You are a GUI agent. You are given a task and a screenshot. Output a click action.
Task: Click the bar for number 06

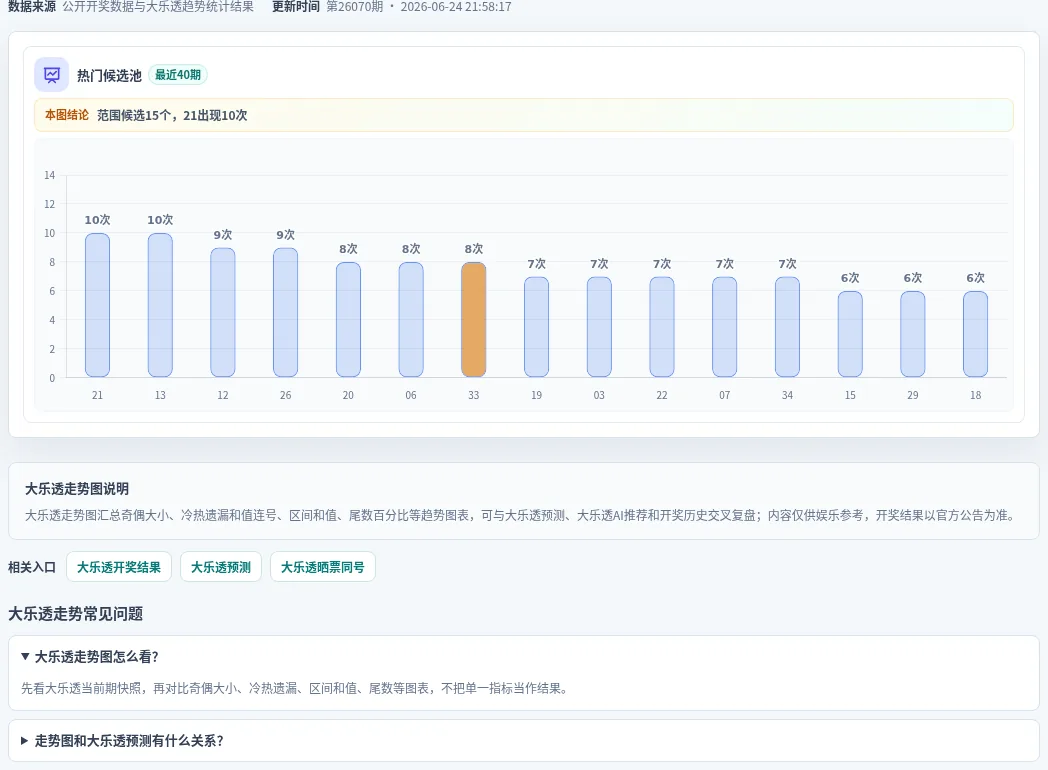(x=411, y=319)
